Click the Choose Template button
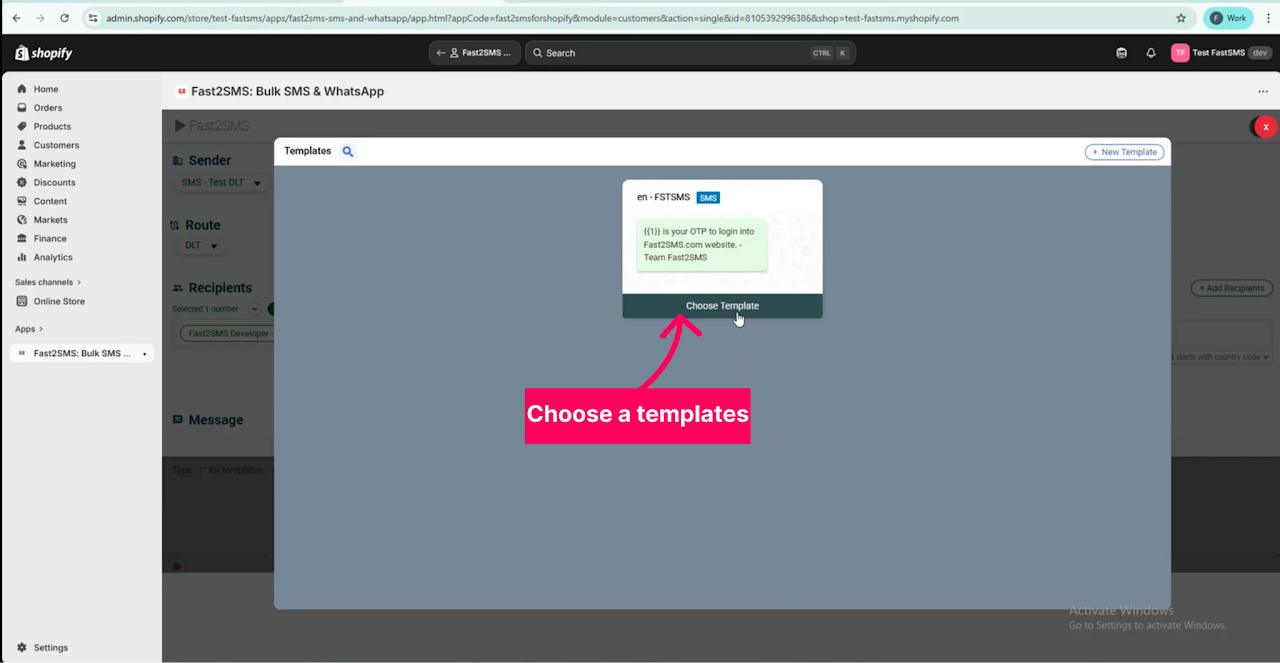 pyautogui.click(x=722, y=306)
